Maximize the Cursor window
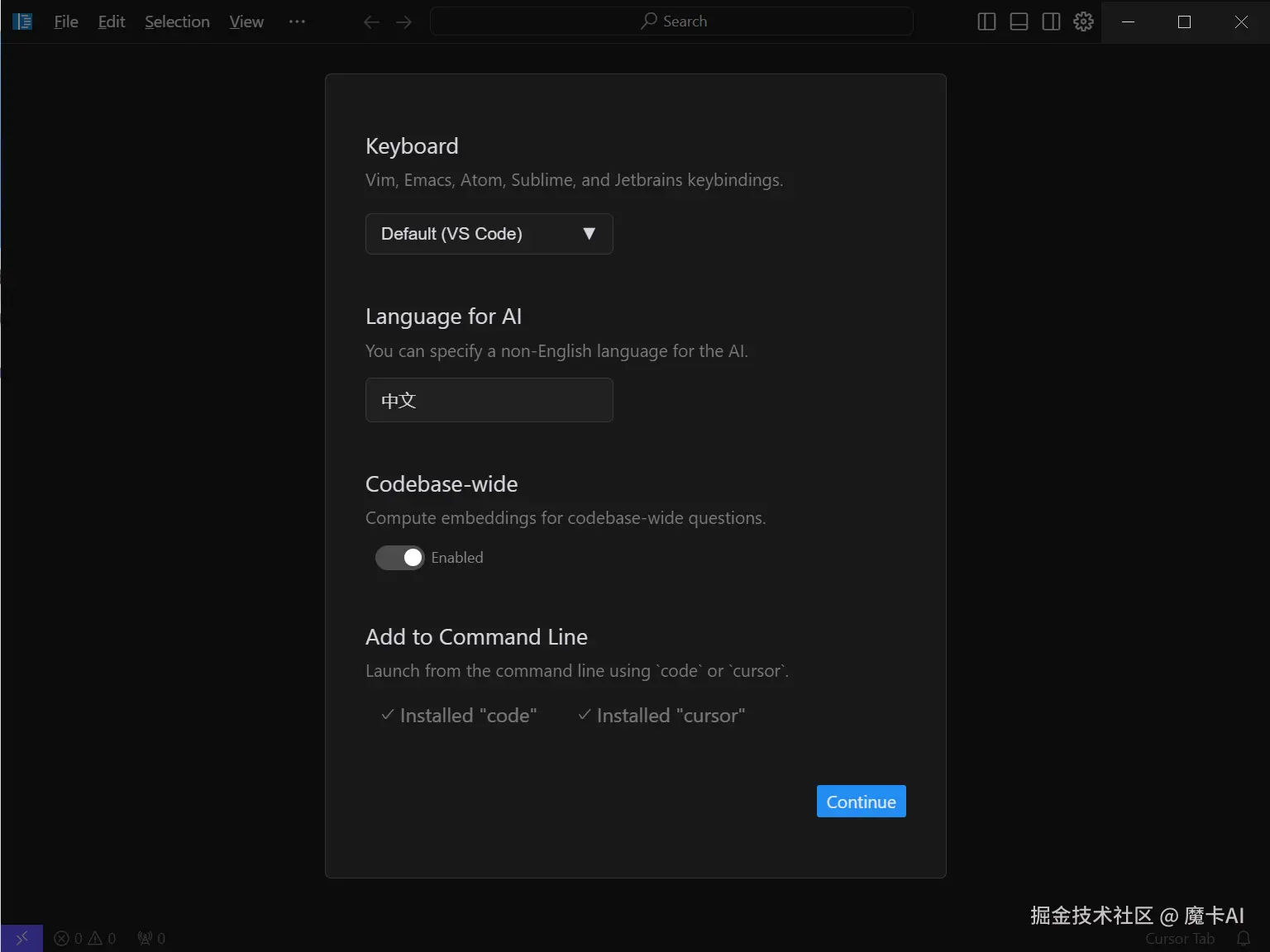 (1184, 21)
